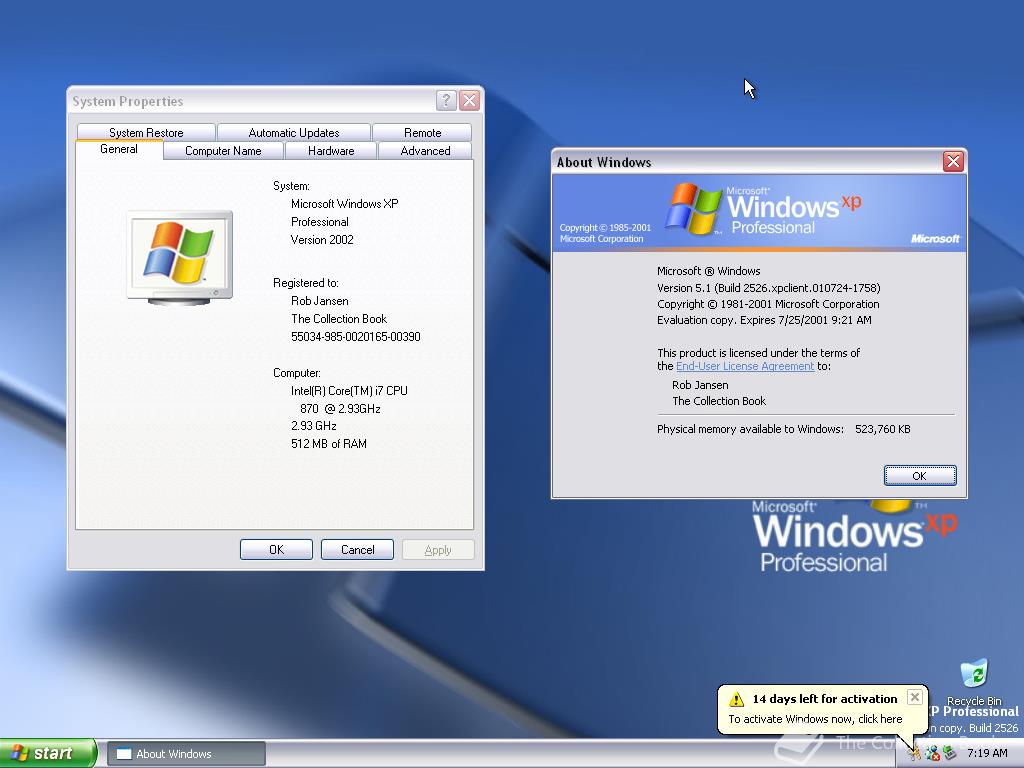Open the End-User License Agreement link
Image resolution: width=1024 pixels, height=768 pixels.
coord(745,366)
